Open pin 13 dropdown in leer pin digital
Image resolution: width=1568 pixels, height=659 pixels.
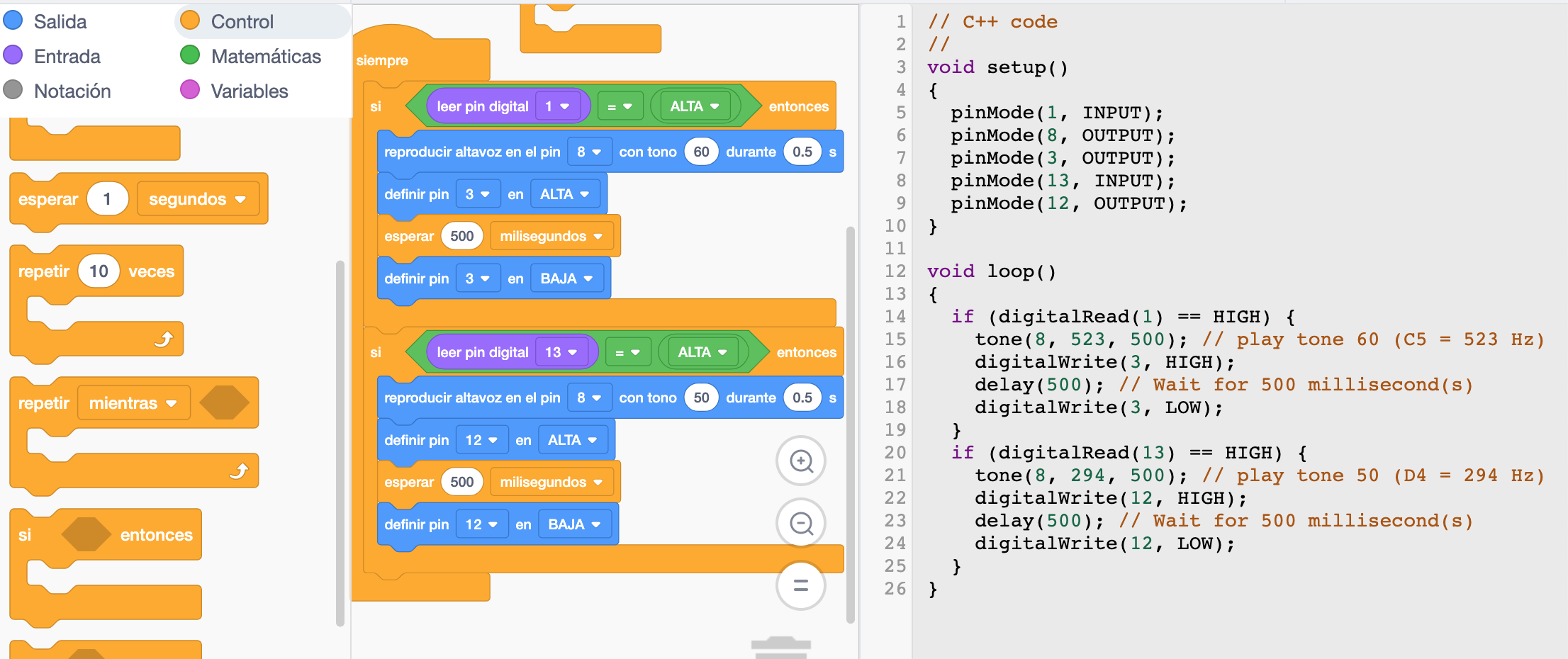click(561, 352)
